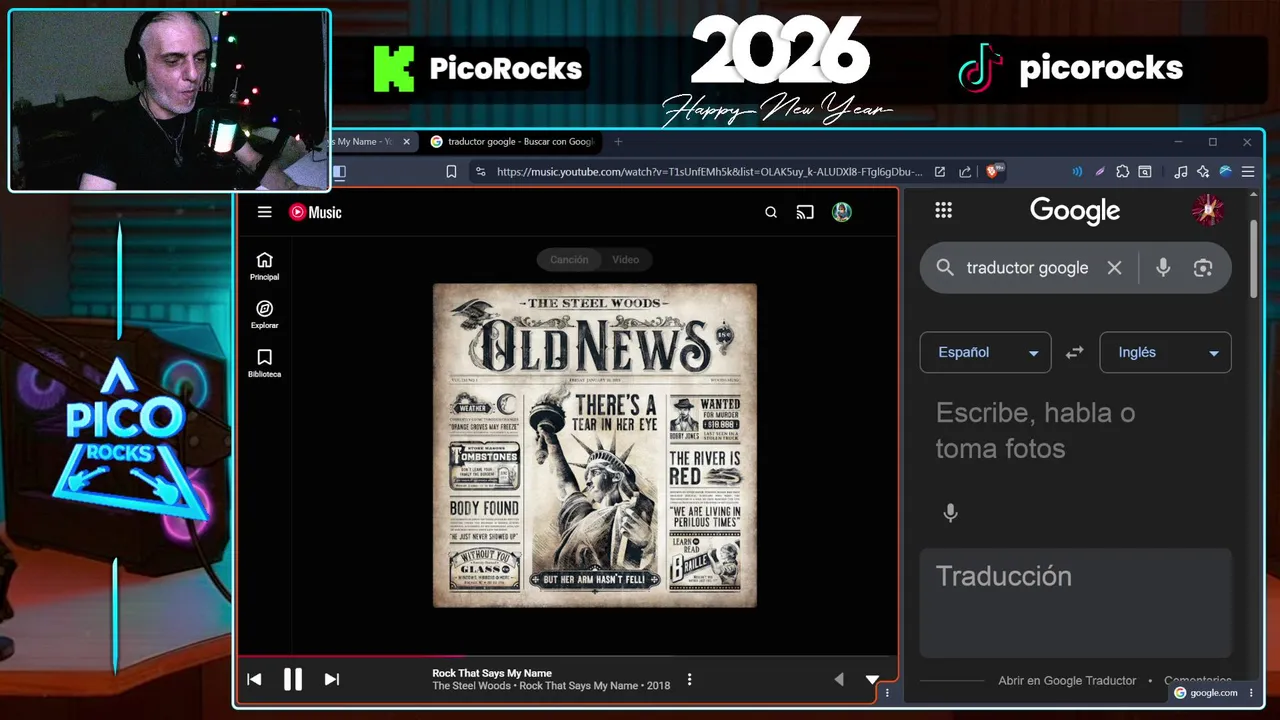Click the music.youtube.com address bar URL
Image resolution: width=1280 pixels, height=720 pixels.
coord(709,172)
